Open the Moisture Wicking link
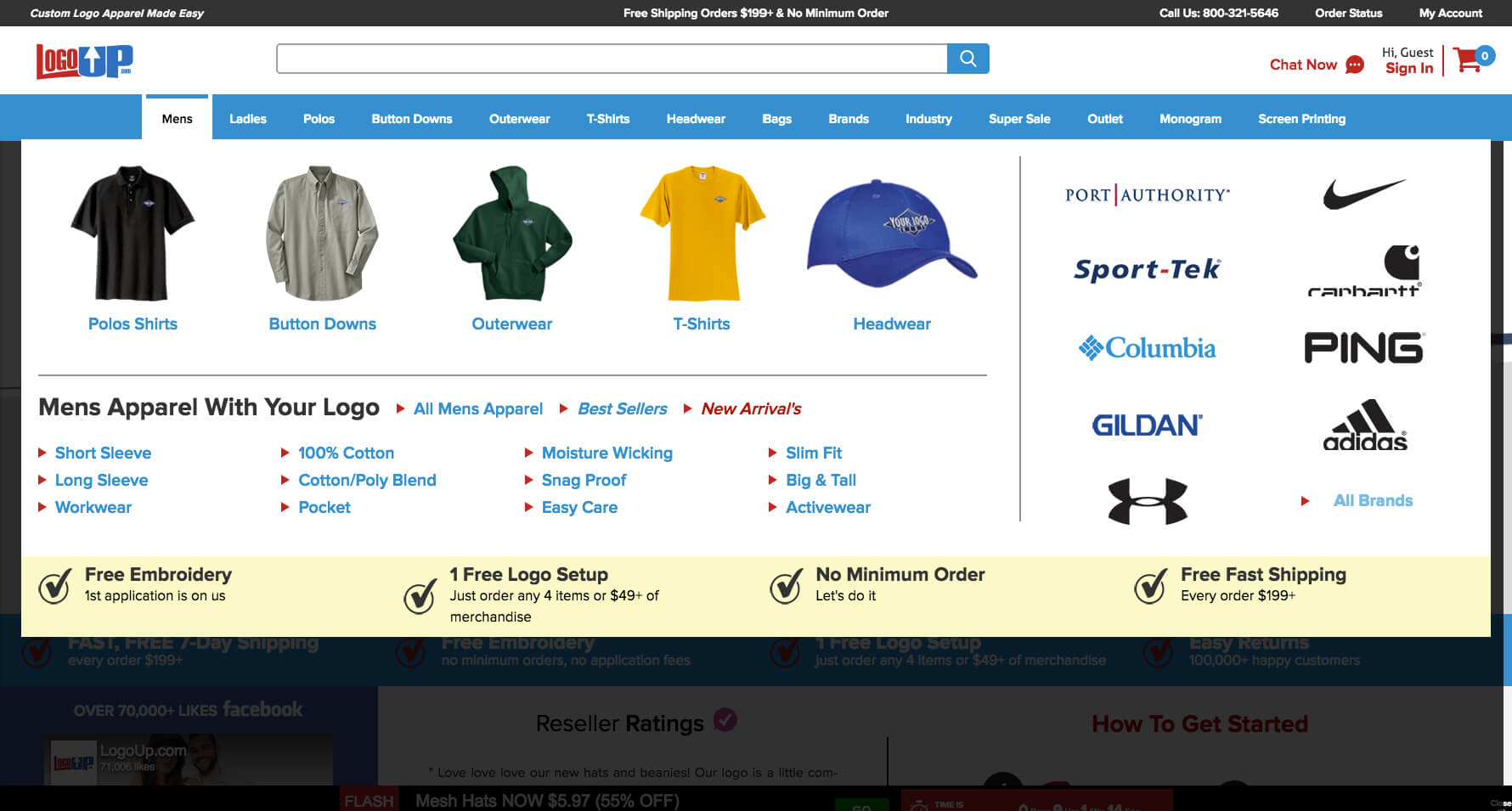Screen dimensions: 1512x811 click(606, 453)
